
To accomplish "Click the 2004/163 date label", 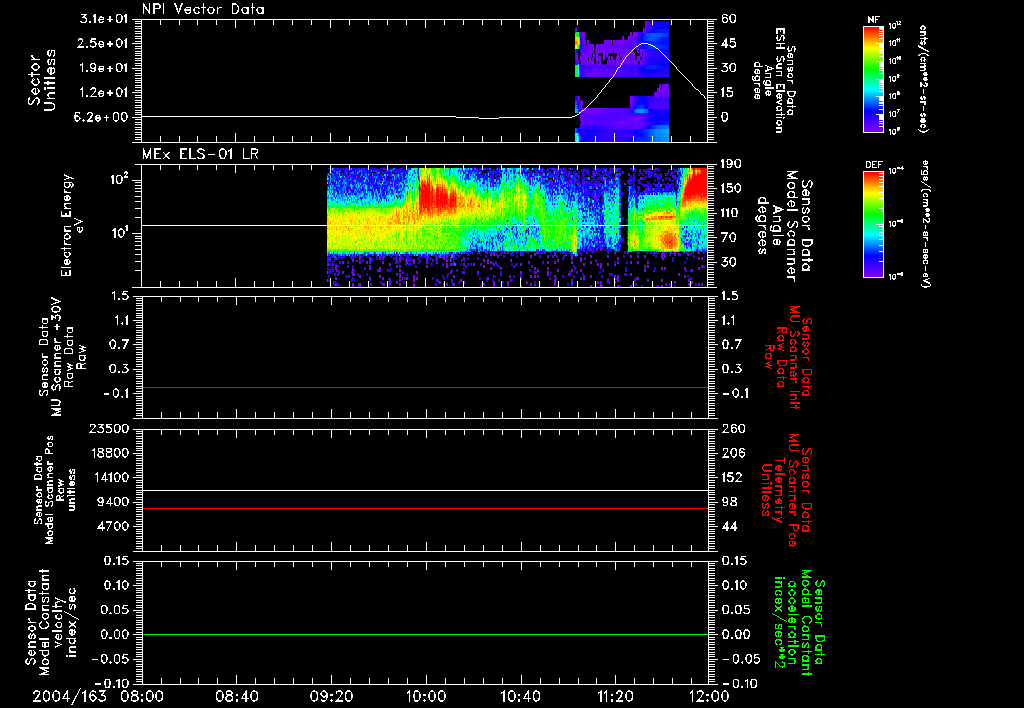I will pos(70,696).
